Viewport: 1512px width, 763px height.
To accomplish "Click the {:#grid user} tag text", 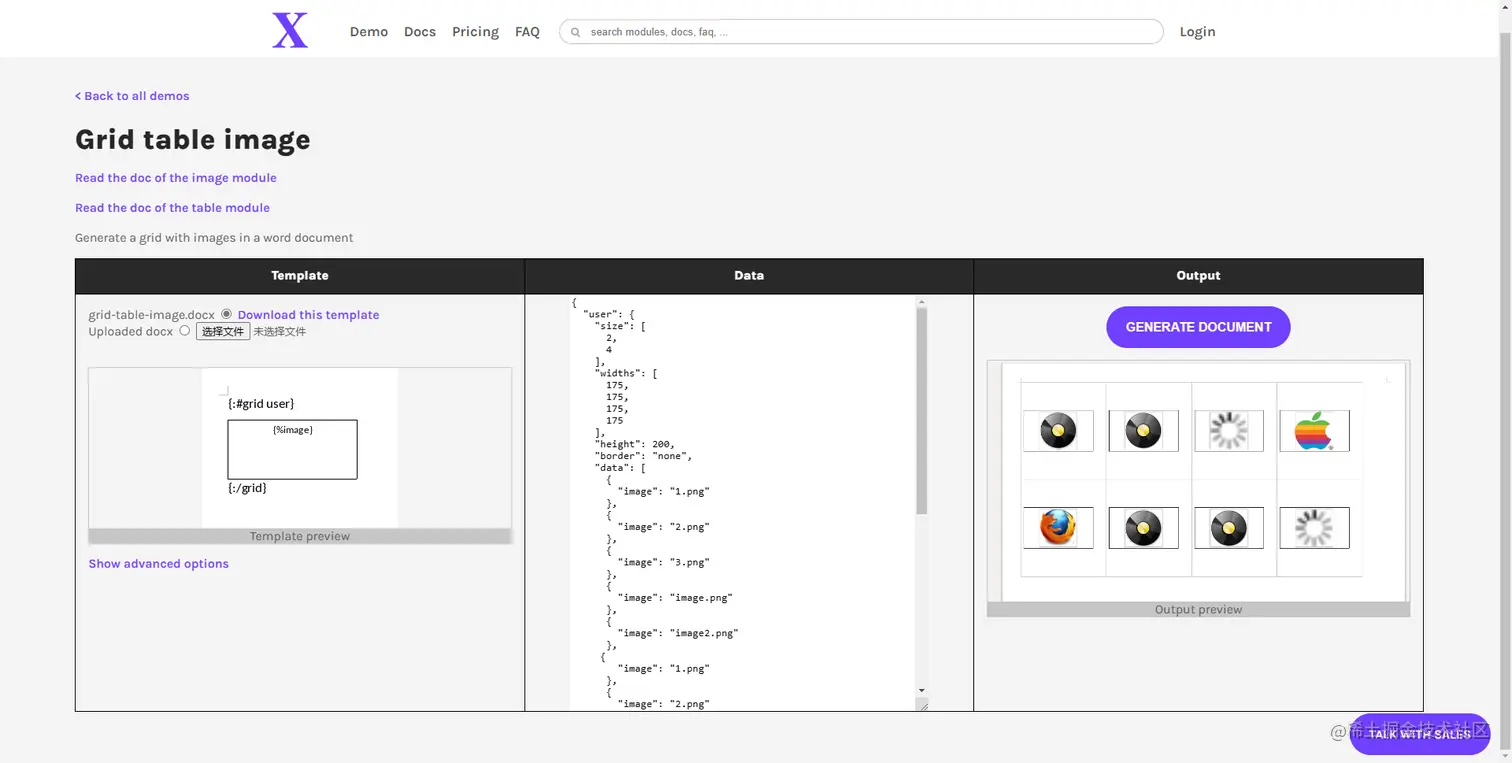I will point(261,404).
